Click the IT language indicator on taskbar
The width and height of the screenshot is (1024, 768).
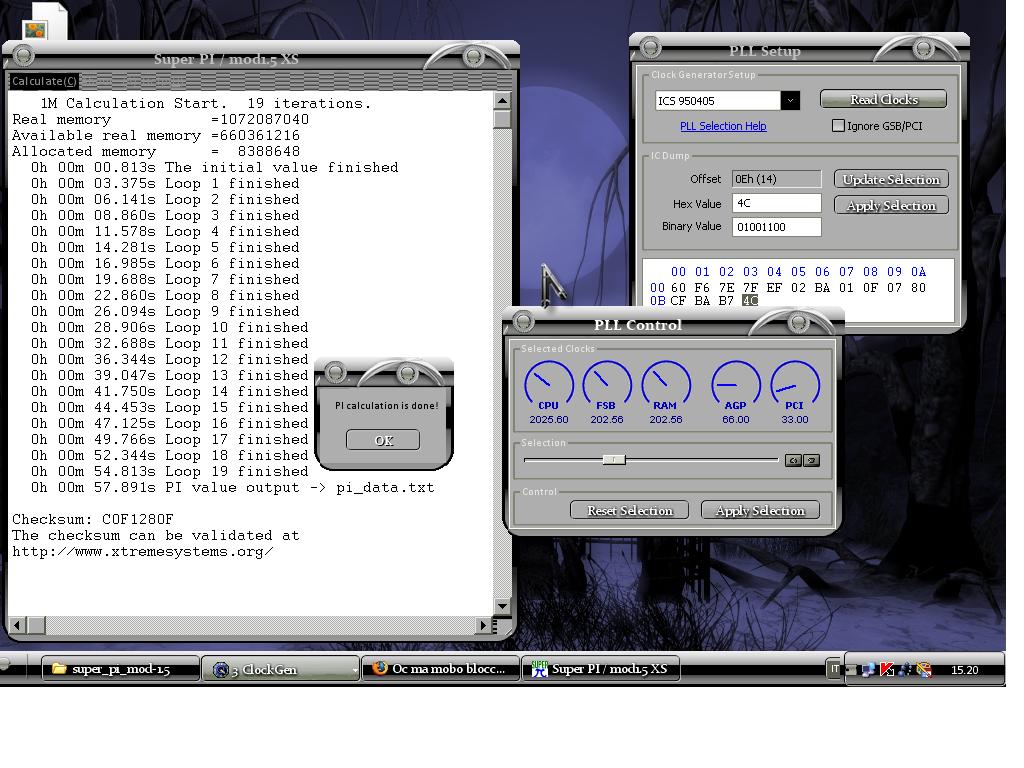point(834,669)
